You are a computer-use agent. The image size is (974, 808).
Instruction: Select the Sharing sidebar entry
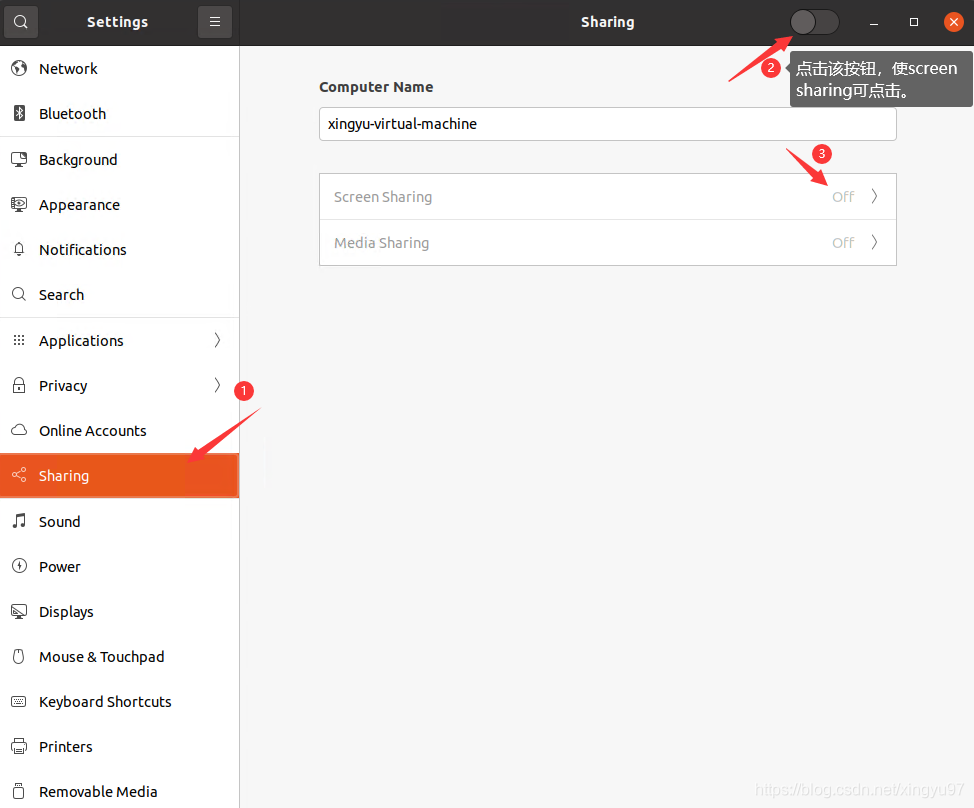point(119,475)
